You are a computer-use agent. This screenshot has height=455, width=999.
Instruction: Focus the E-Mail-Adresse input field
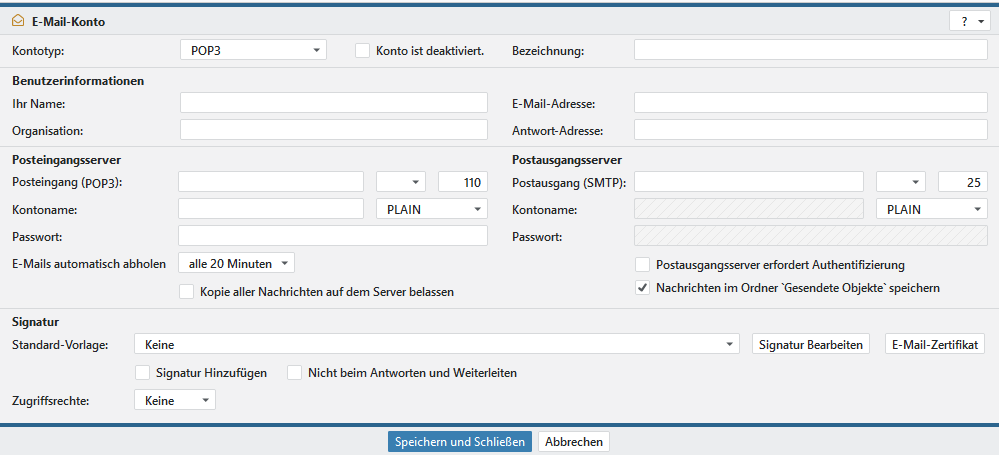[810, 102]
